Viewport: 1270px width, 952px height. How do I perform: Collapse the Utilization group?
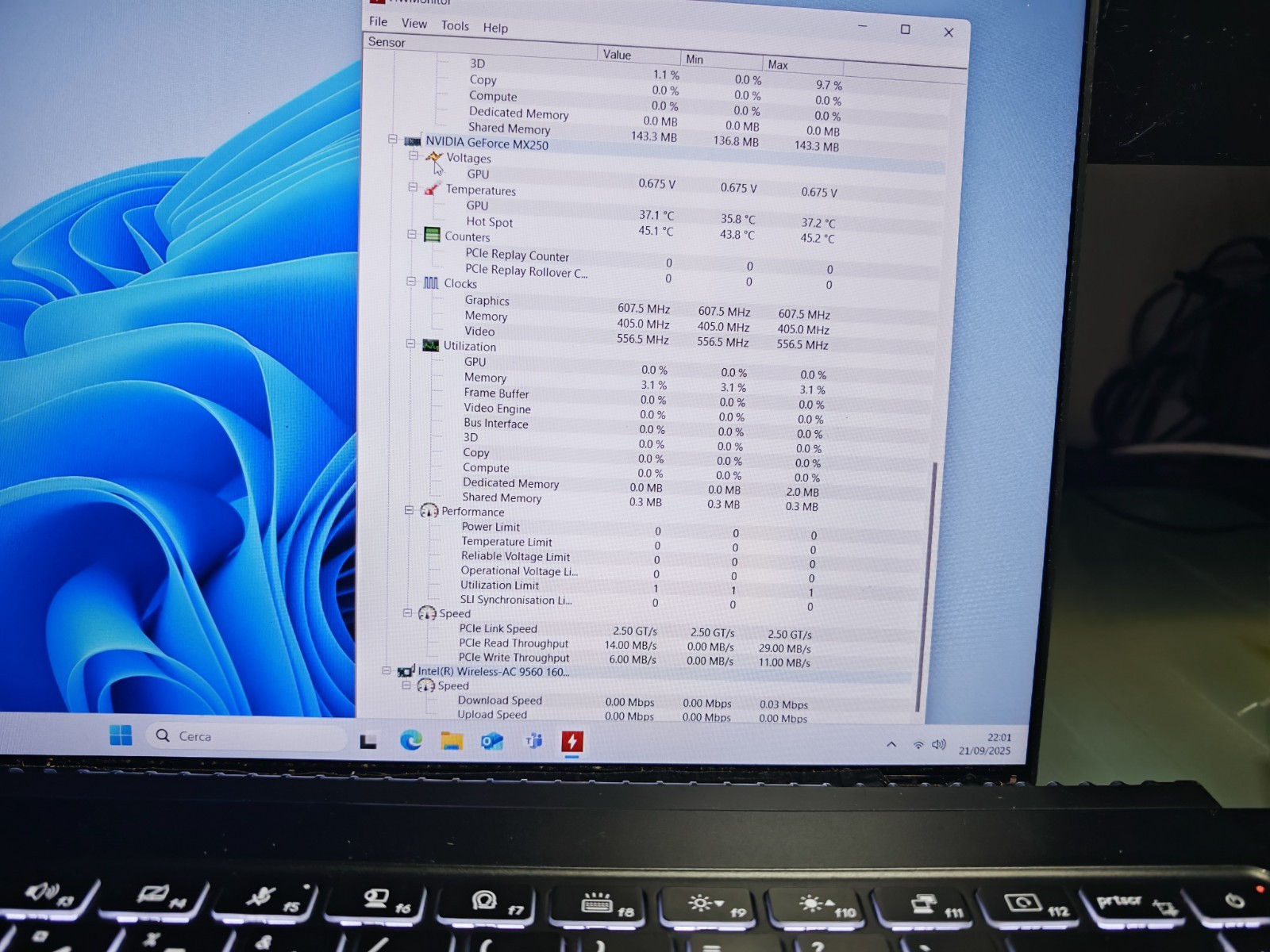click(410, 344)
